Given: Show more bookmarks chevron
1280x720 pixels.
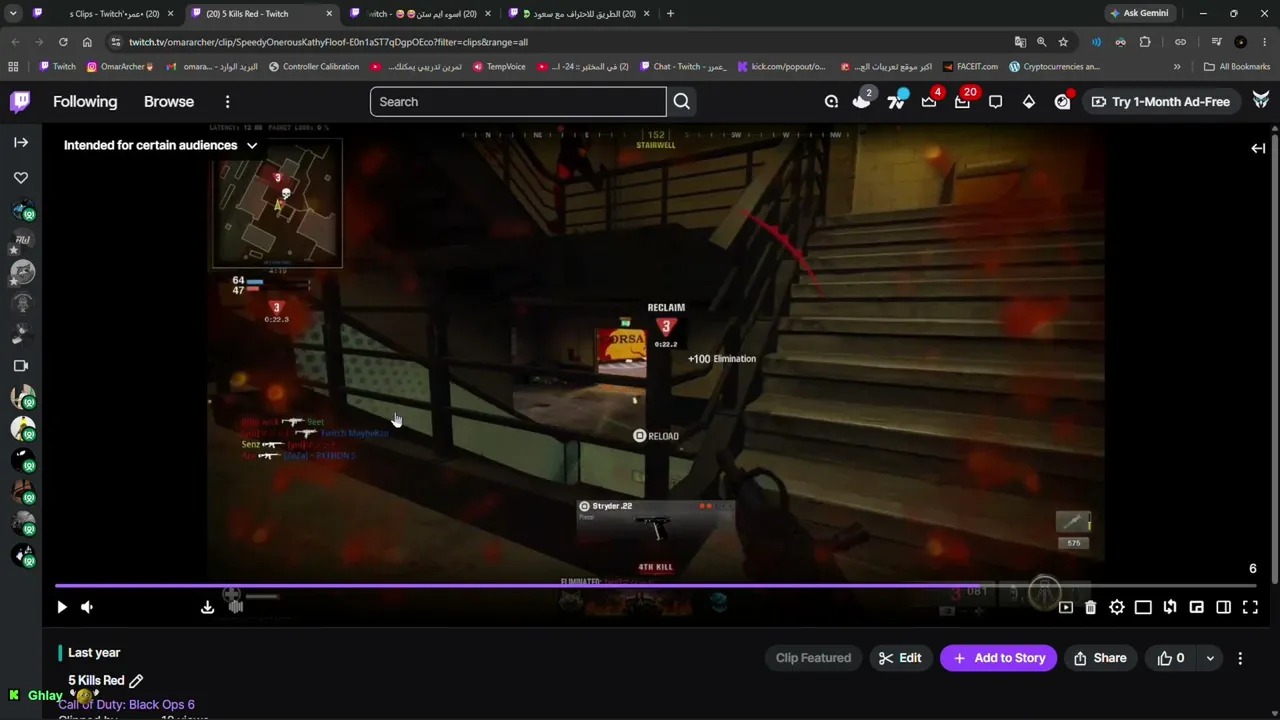Looking at the screenshot, I should click(x=1177, y=67).
